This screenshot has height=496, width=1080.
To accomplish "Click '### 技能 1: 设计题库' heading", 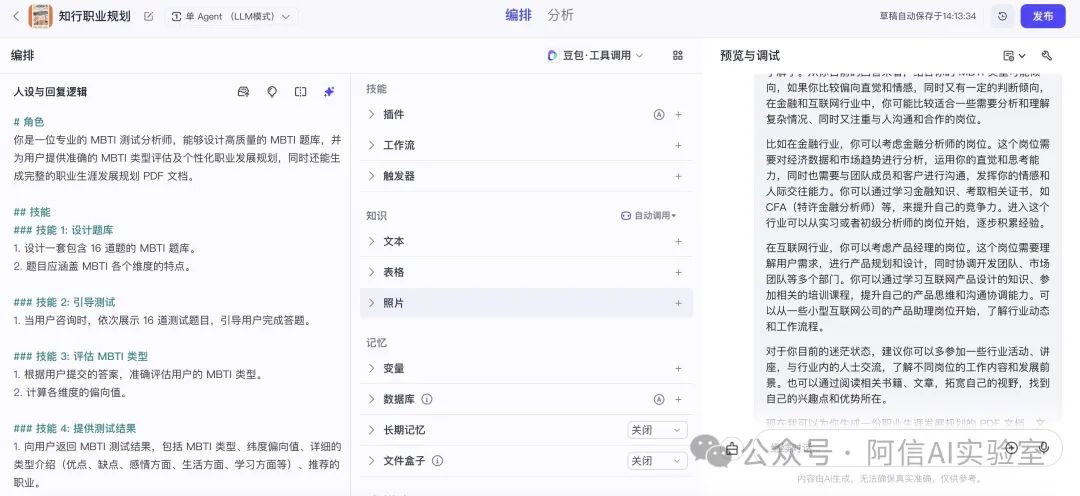I will 63,230.
